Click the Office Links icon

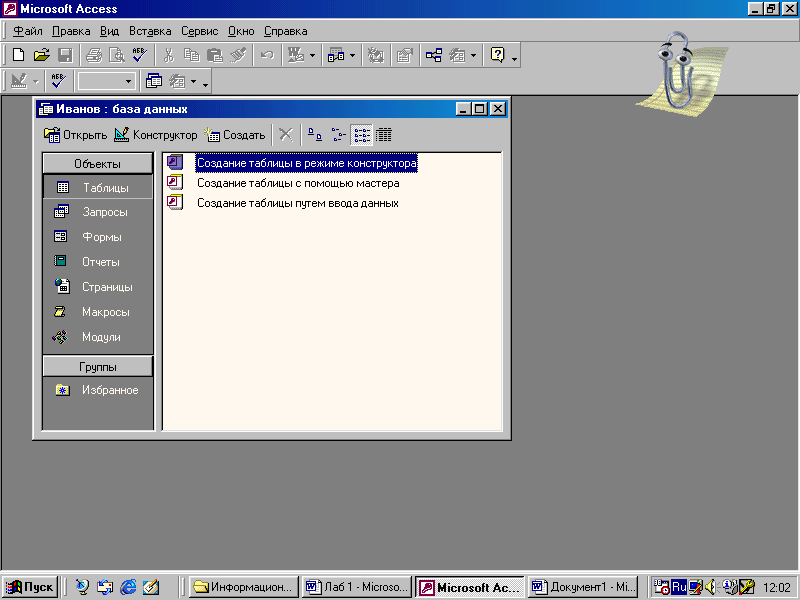click(296, 55)
